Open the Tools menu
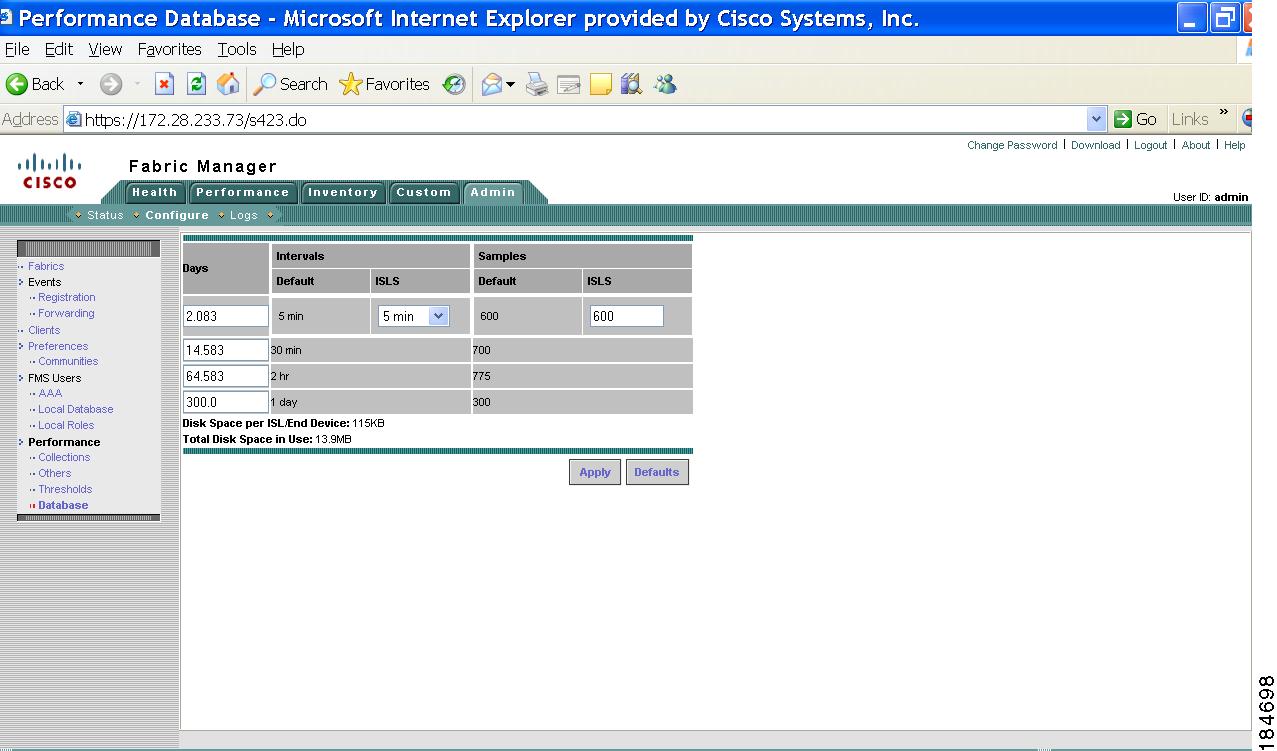Viewport: 1277px width, 751px height. (237, 49)
